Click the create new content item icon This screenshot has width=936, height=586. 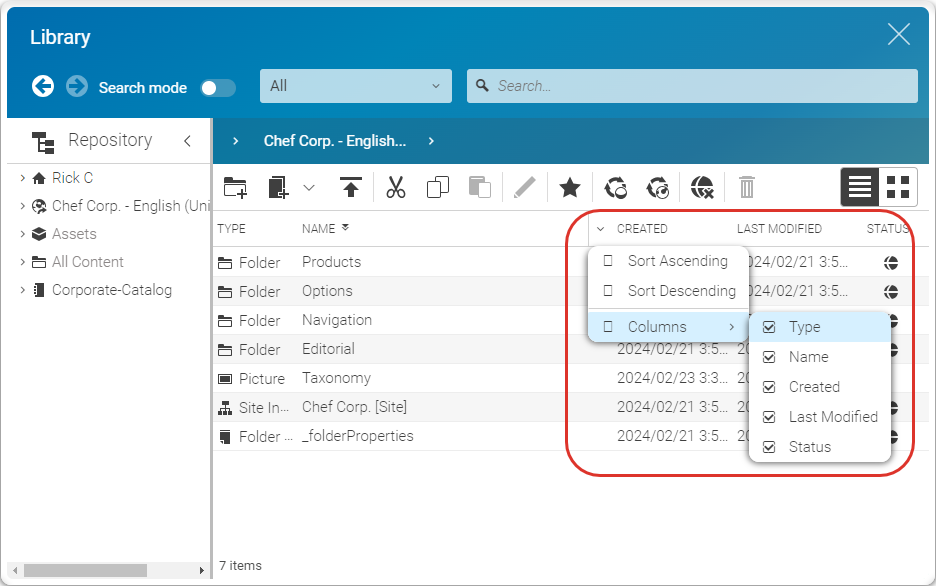pos(278,187)
